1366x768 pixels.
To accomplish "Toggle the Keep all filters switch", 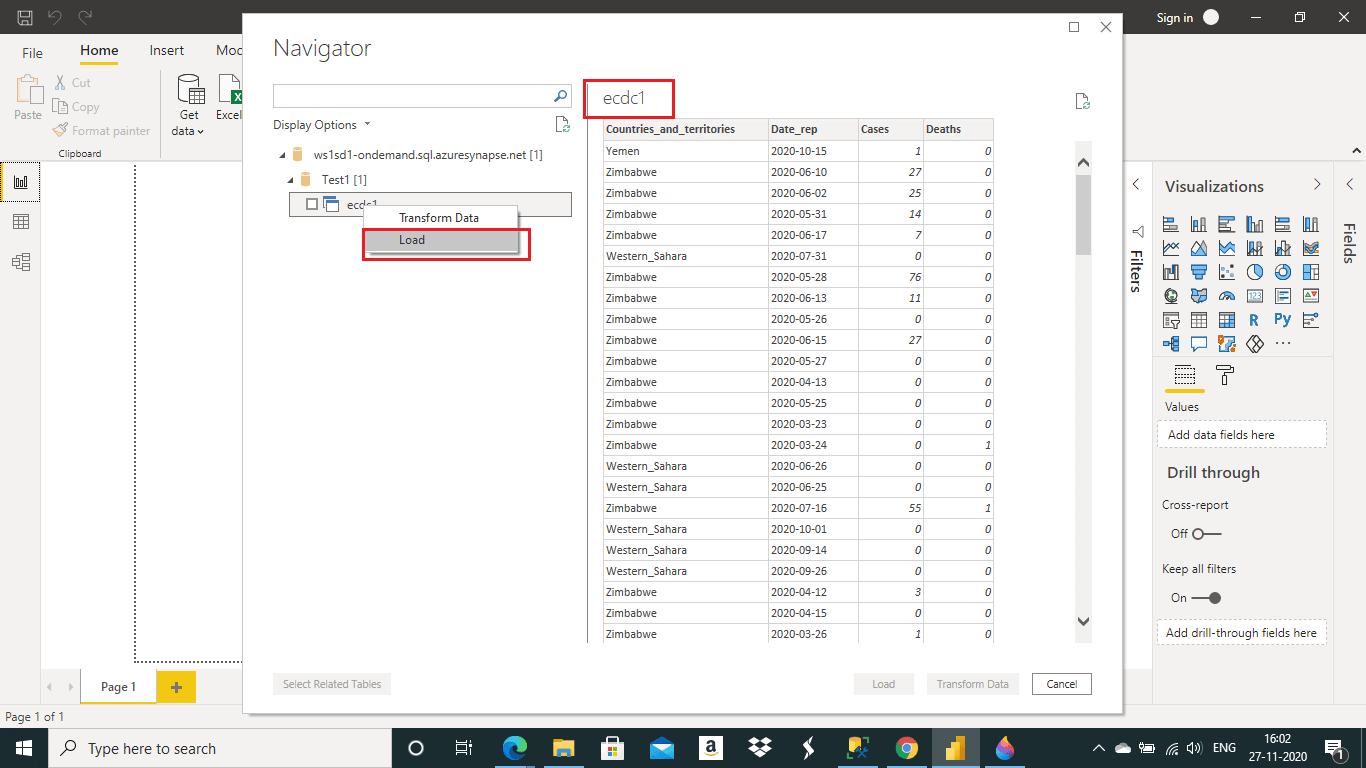I will (1206, 598).
